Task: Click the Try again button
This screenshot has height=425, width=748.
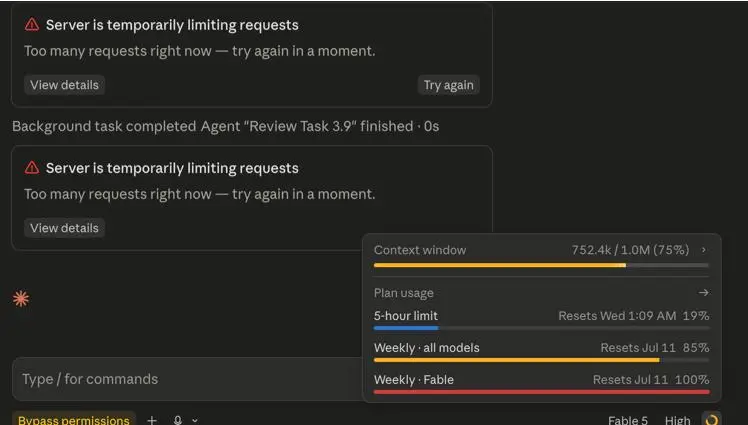Action: point(448,85)
